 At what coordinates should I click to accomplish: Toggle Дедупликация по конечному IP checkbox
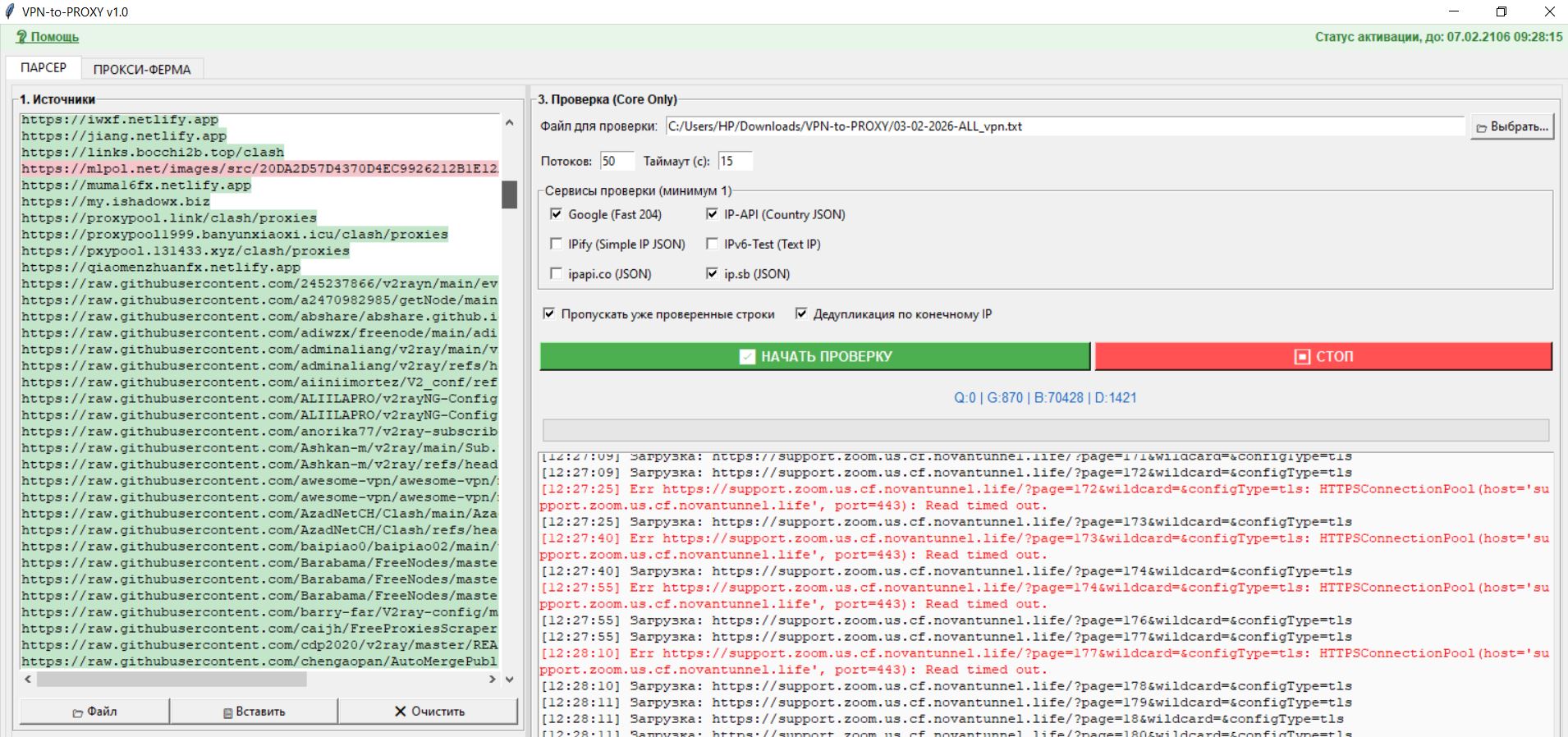pyautogui.click(x=801, y=314)
